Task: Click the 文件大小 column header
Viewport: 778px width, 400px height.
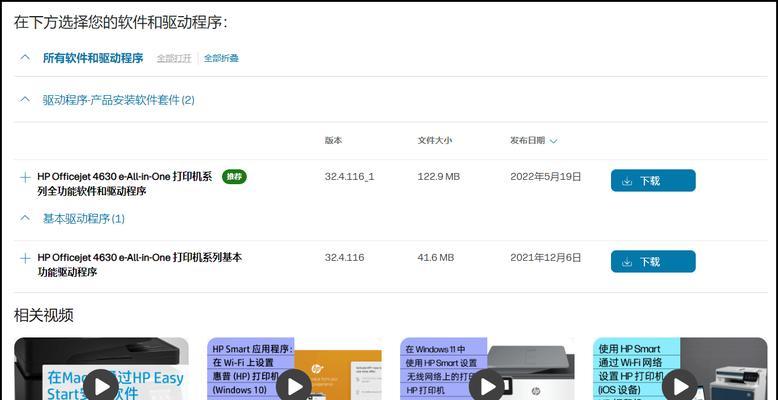Action: [x=435, y=140]
